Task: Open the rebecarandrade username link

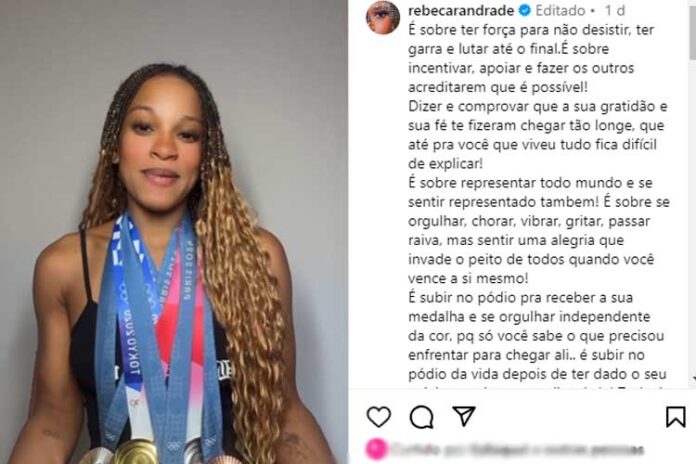Action: [461, 10]
